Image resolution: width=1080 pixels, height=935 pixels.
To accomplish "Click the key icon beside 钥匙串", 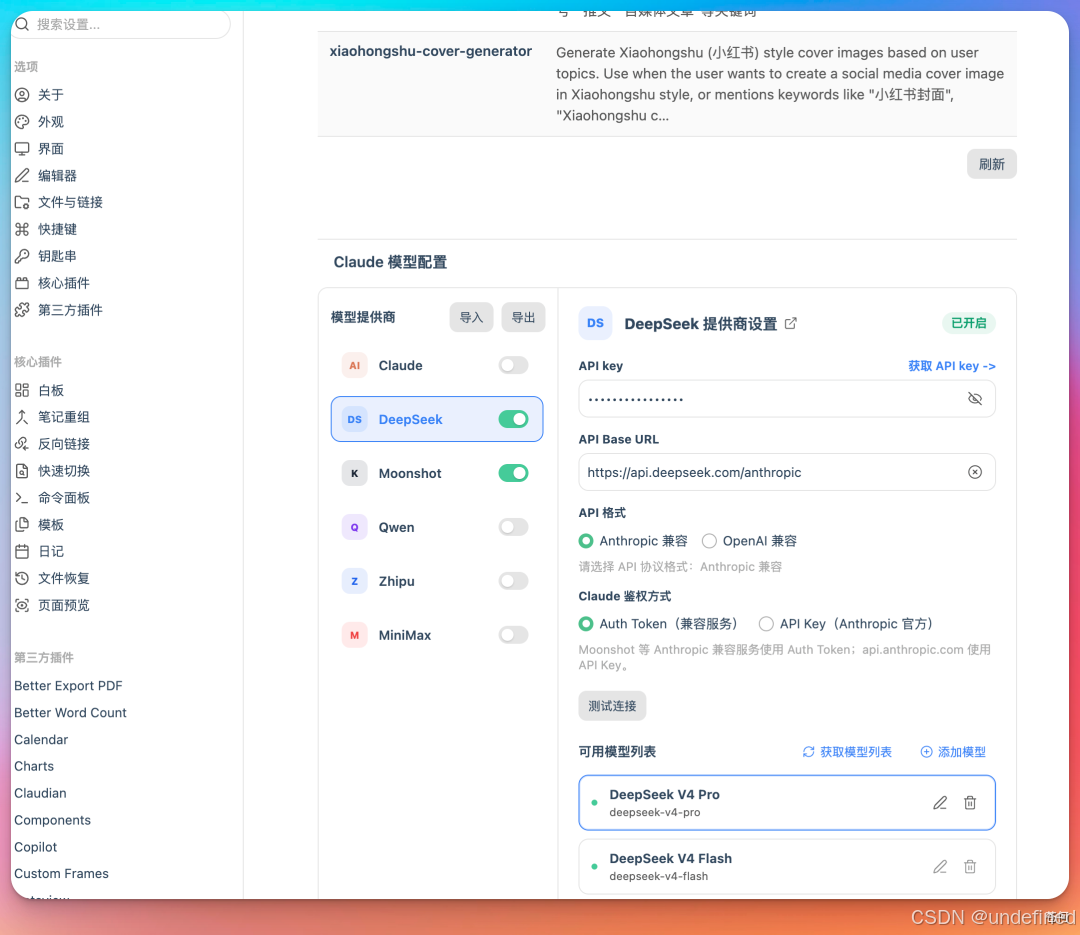I will 22,256.
